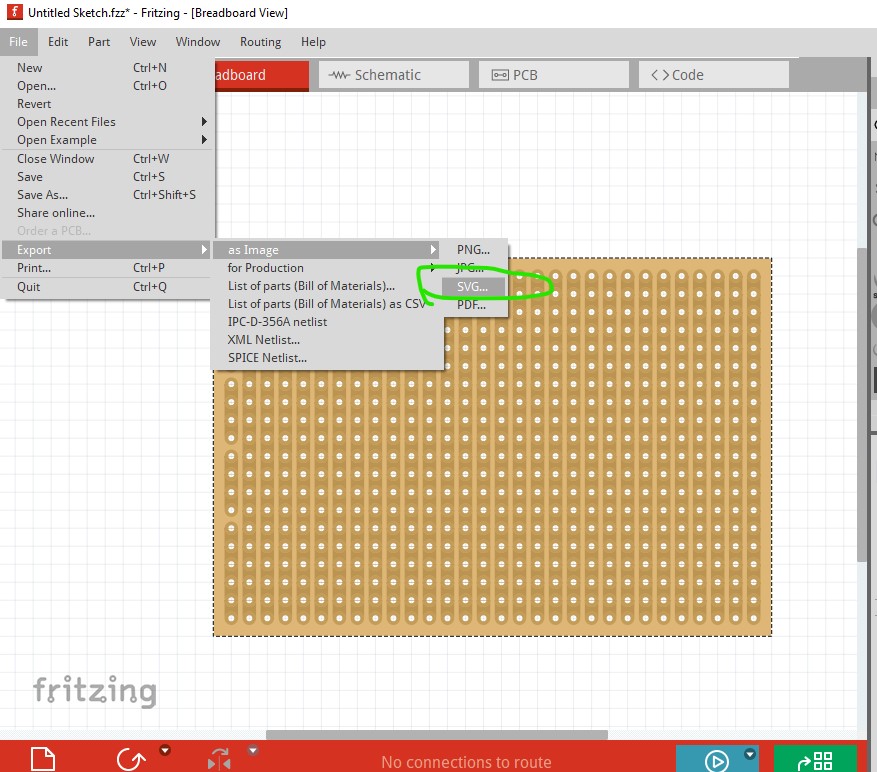The image size is (877, 772).
Task: Click the Add a note icon
Action: pos(43,760)
